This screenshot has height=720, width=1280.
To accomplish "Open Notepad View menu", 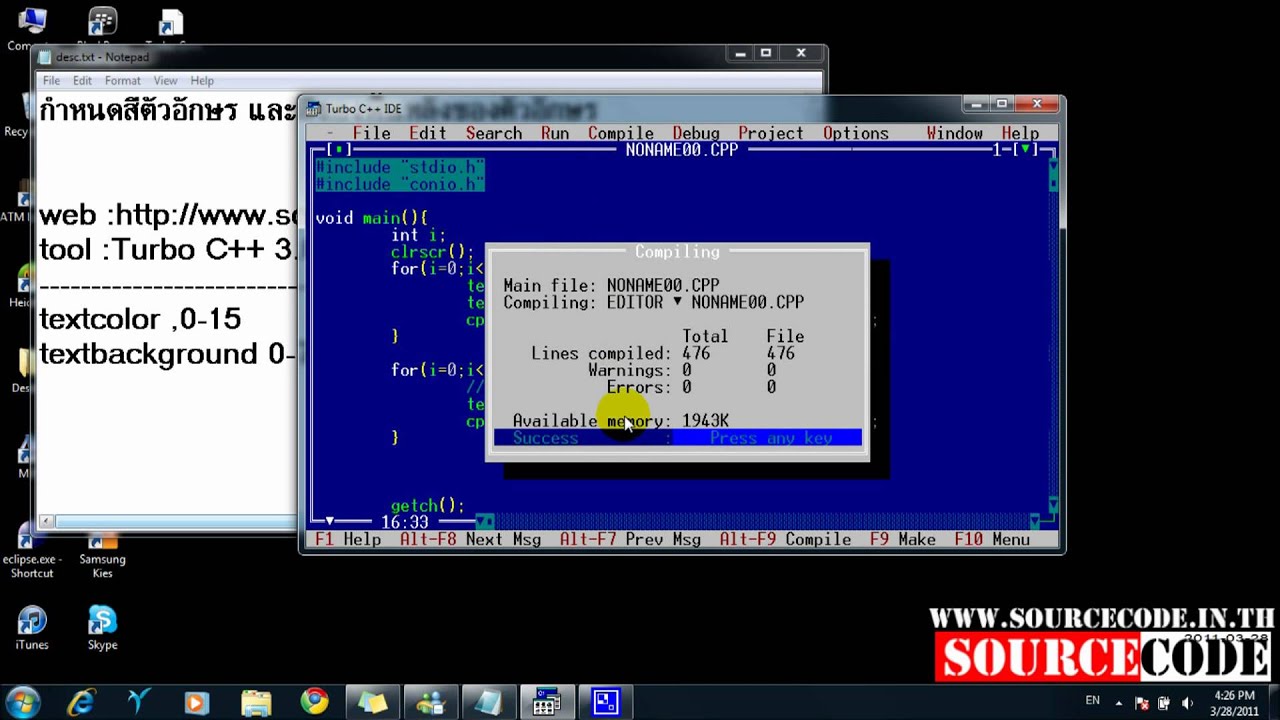I will (165, 81).
